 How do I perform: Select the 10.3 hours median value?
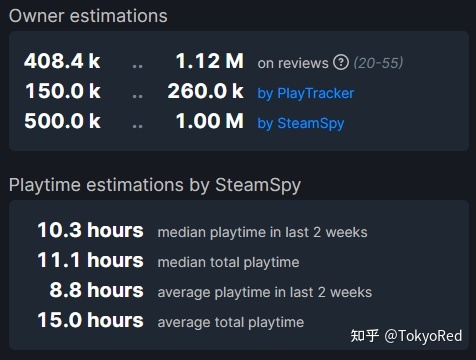[90, 230]
